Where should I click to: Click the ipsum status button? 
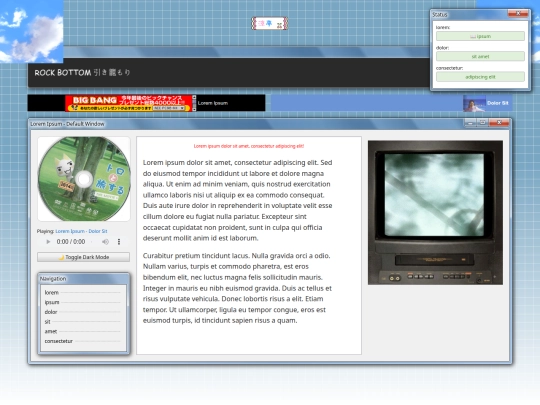480,36
